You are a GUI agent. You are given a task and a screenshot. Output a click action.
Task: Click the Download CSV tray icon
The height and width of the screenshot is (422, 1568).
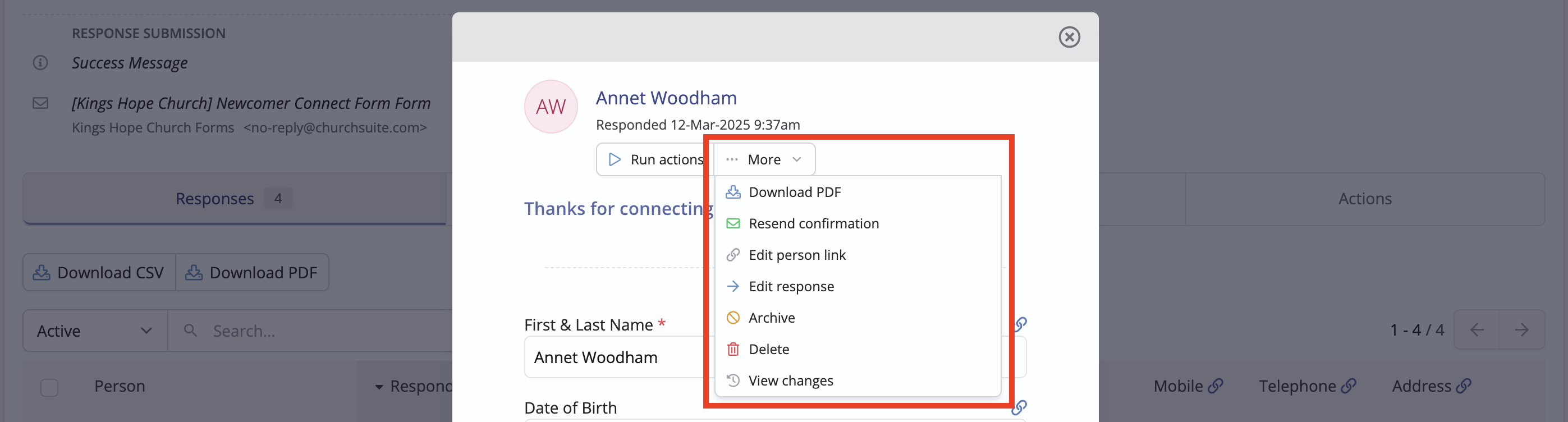point(42,272)
